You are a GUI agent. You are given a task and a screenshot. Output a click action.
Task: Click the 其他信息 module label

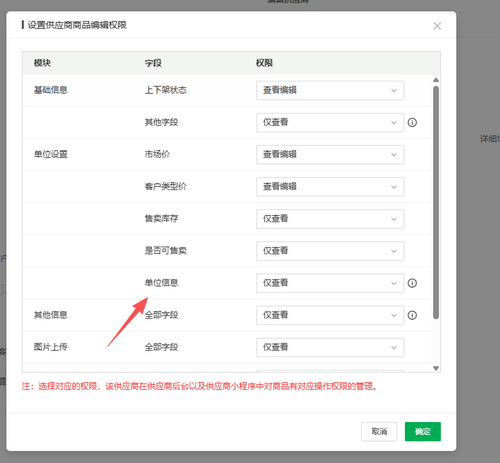(51, 315)
